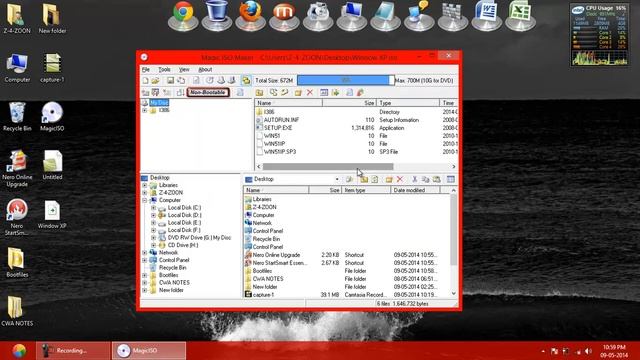Image resolution: width=640 pixels, height=360 pixels.
Task: Select the Window XP desktop file icon
Action: coord(52,215)
